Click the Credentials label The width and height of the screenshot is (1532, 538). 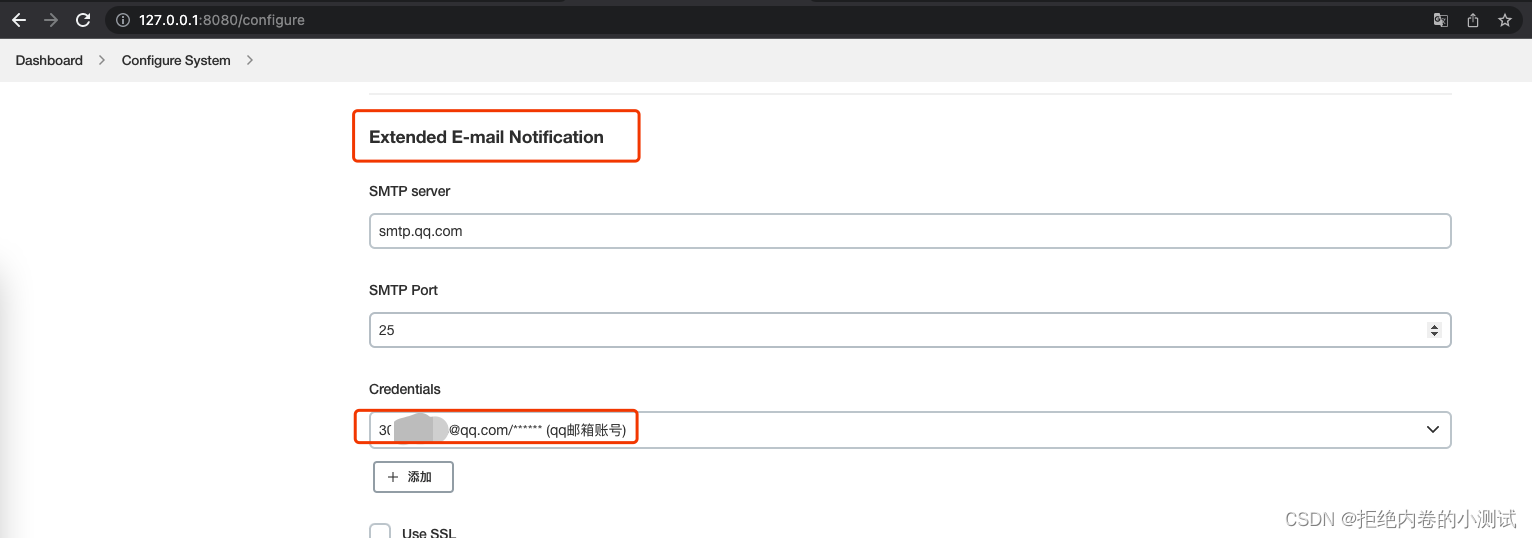click(x=405, y=389)
